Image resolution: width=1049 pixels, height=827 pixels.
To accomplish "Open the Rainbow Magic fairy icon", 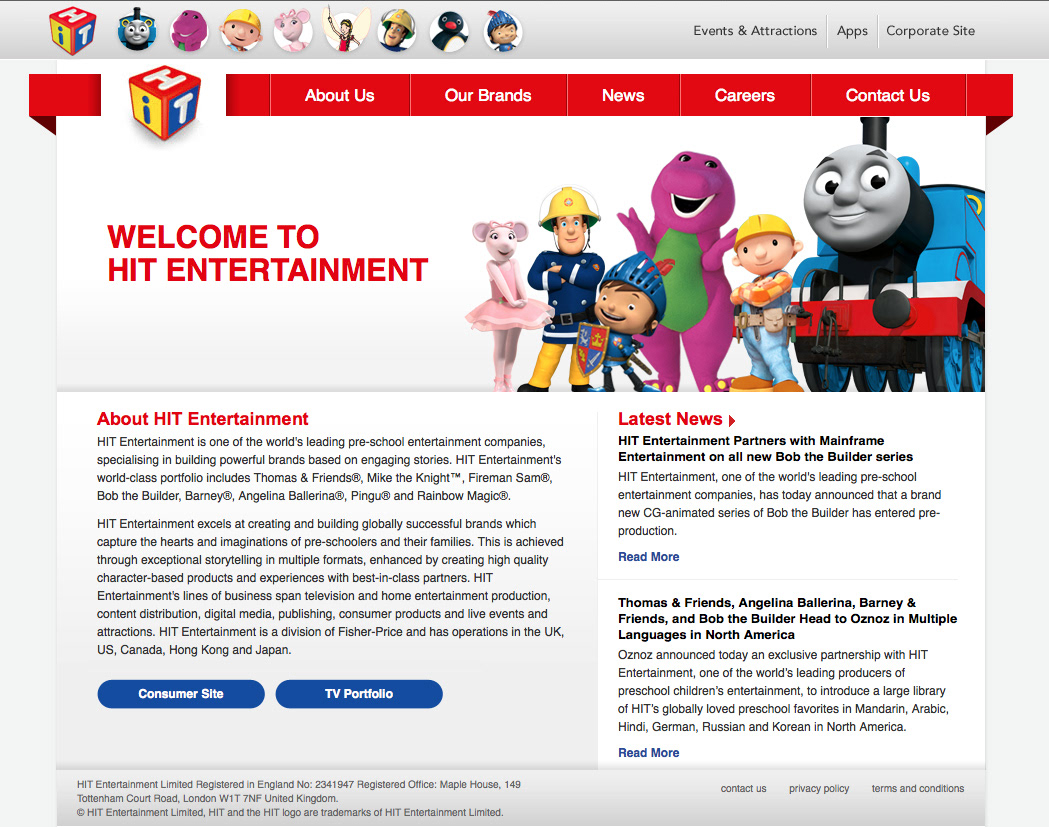I will (345, 29).
